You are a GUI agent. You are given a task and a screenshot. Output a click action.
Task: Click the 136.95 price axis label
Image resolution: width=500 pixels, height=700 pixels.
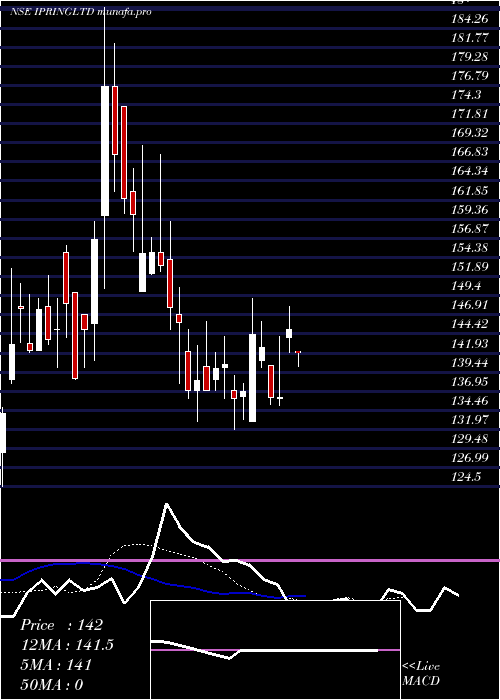pyautogui.click(x=470, y=381)
